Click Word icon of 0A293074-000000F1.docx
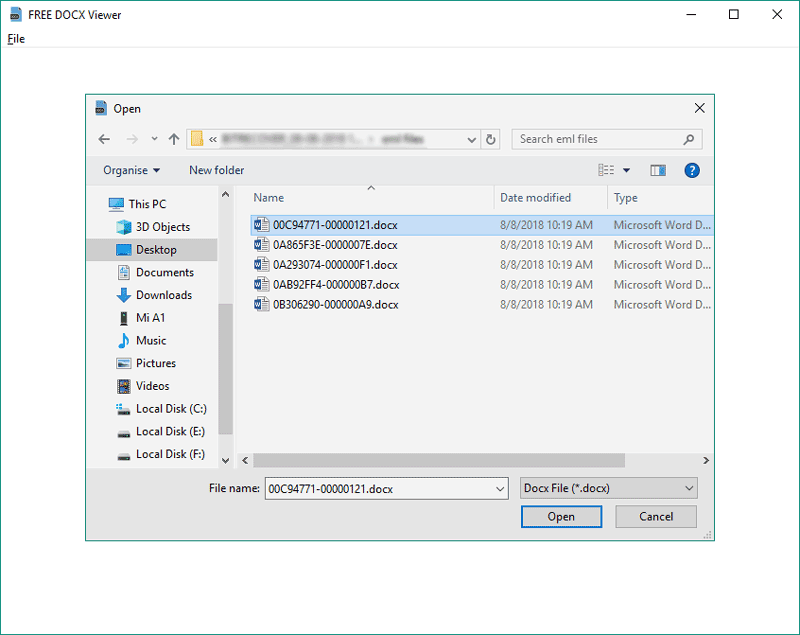 click(x=262, y=265)
